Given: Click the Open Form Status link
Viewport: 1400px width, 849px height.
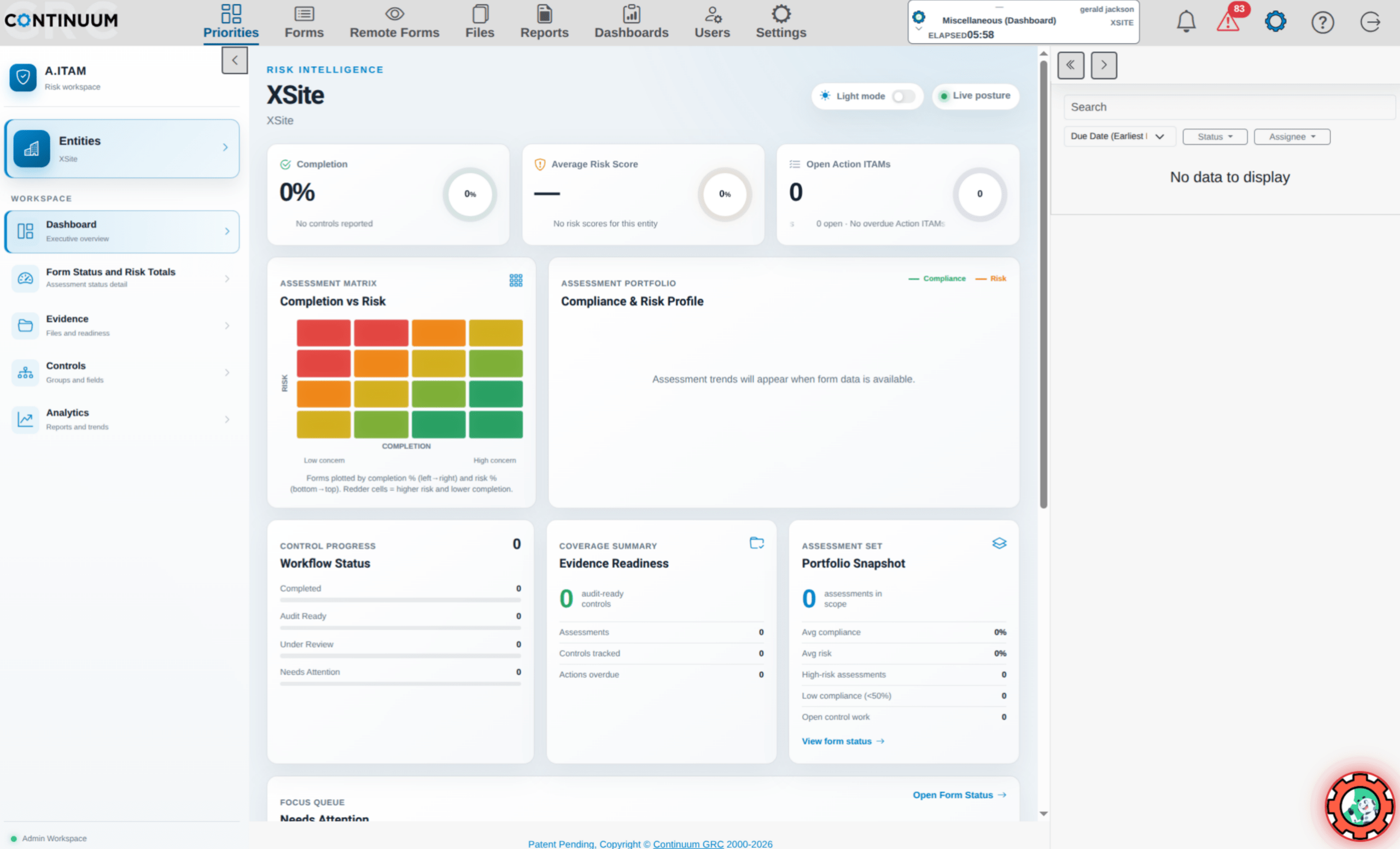Looking at the screenshot, I should [x=959, y=795].
